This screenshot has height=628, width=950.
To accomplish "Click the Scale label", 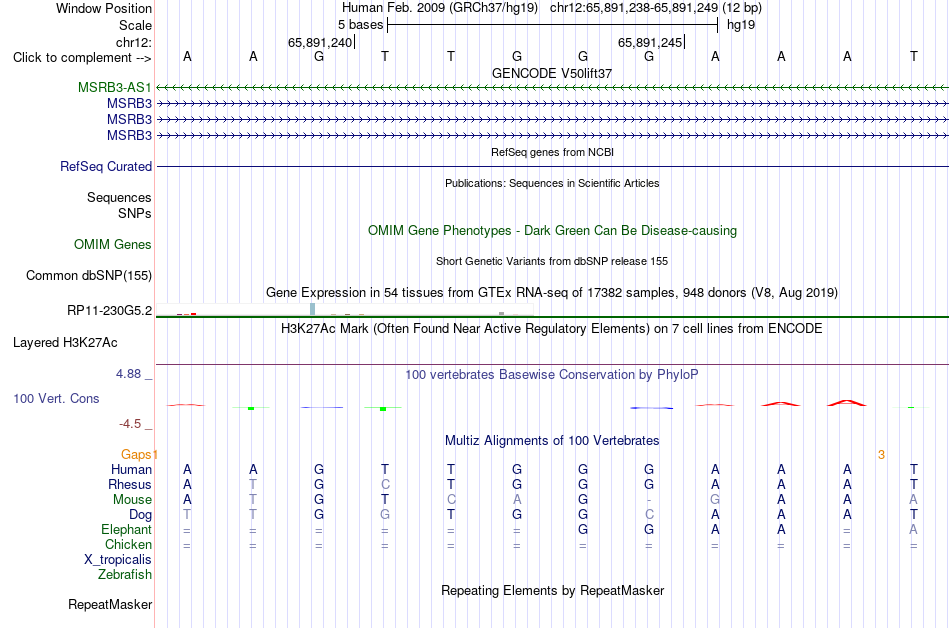I will coord(136,25).
